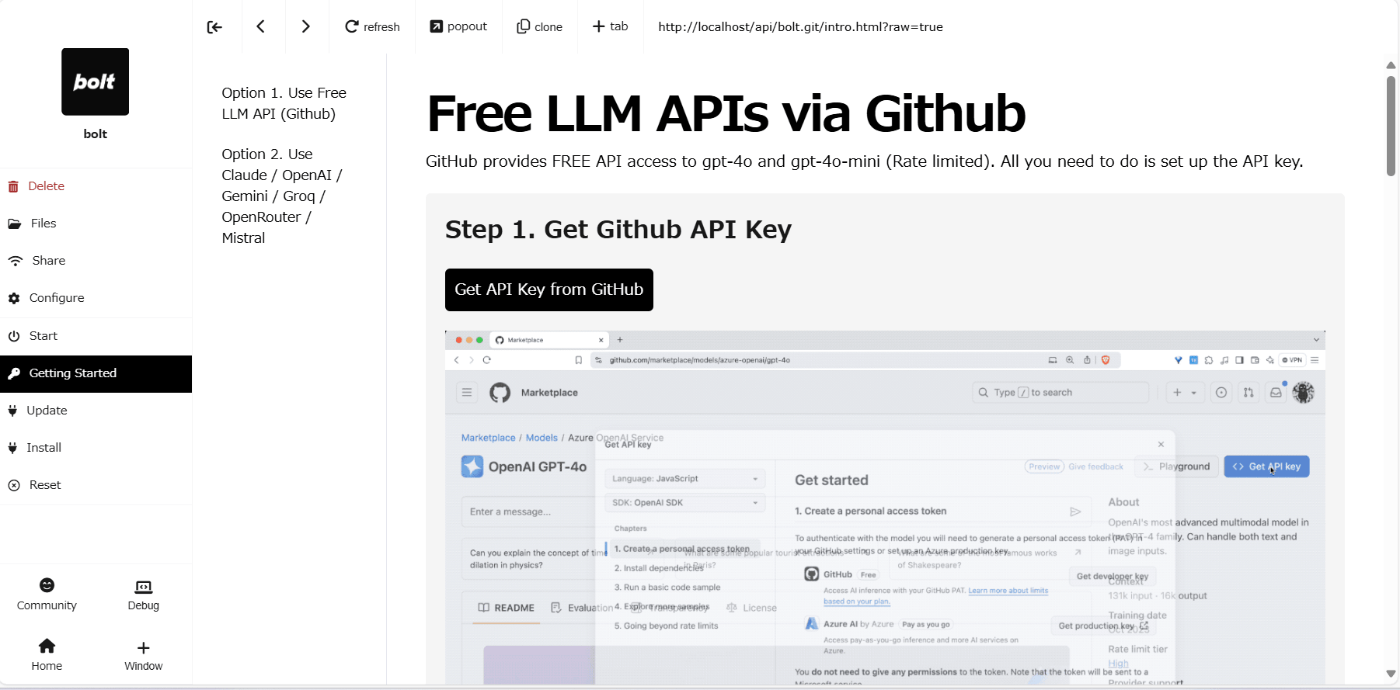This screenshot has height=690, width=1400.
Task: Click the Files folder icon
Action: point(14,224)
